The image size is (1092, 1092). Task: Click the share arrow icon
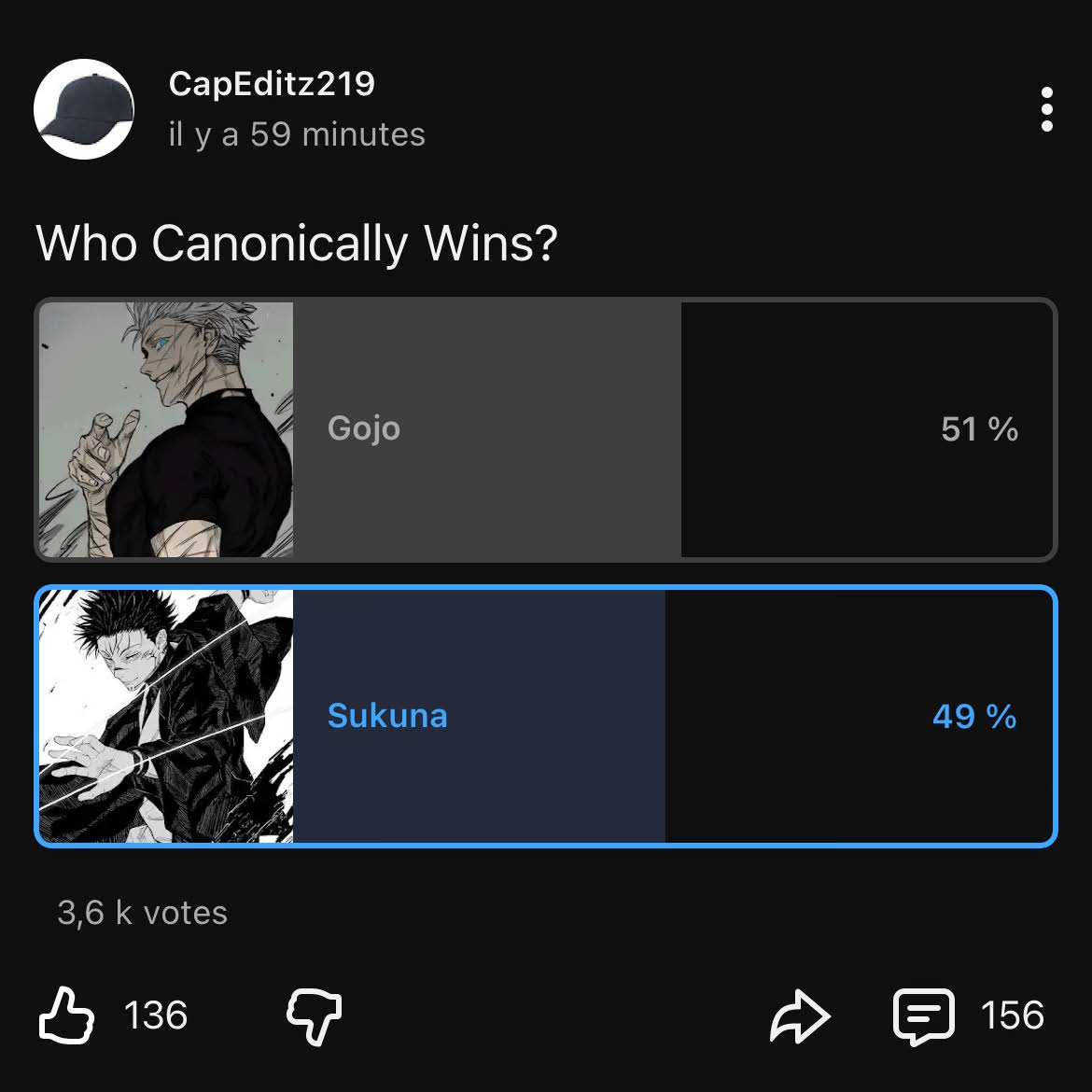[x=799, y=1016]
